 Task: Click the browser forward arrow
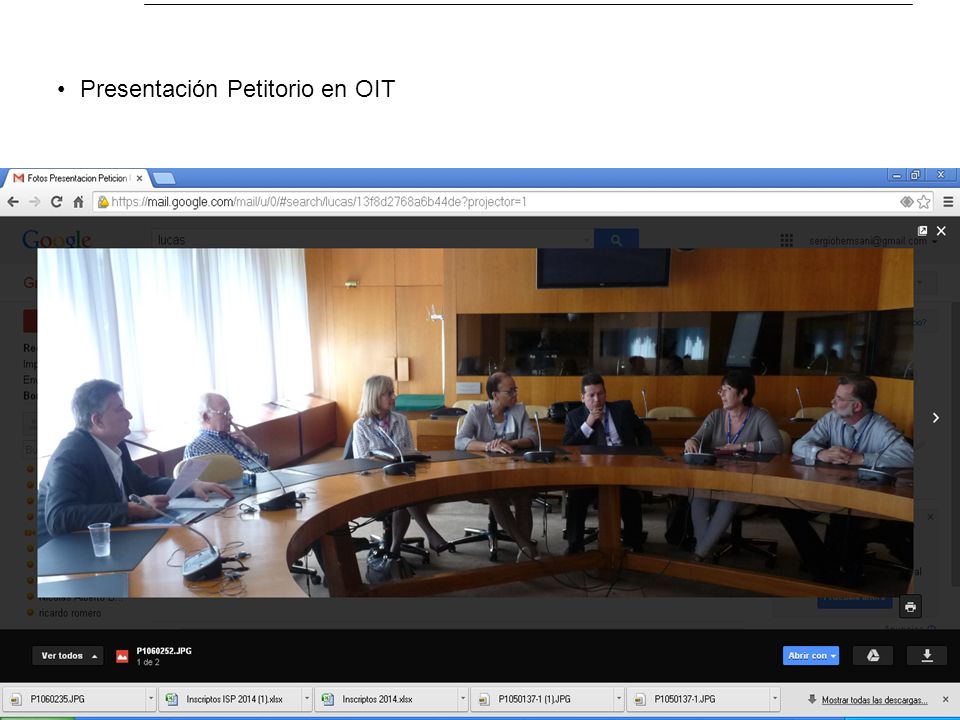35,201
